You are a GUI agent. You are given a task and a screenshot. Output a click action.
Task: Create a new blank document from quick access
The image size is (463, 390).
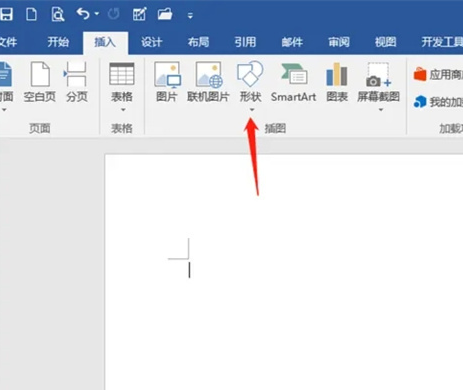pos(31,14)
